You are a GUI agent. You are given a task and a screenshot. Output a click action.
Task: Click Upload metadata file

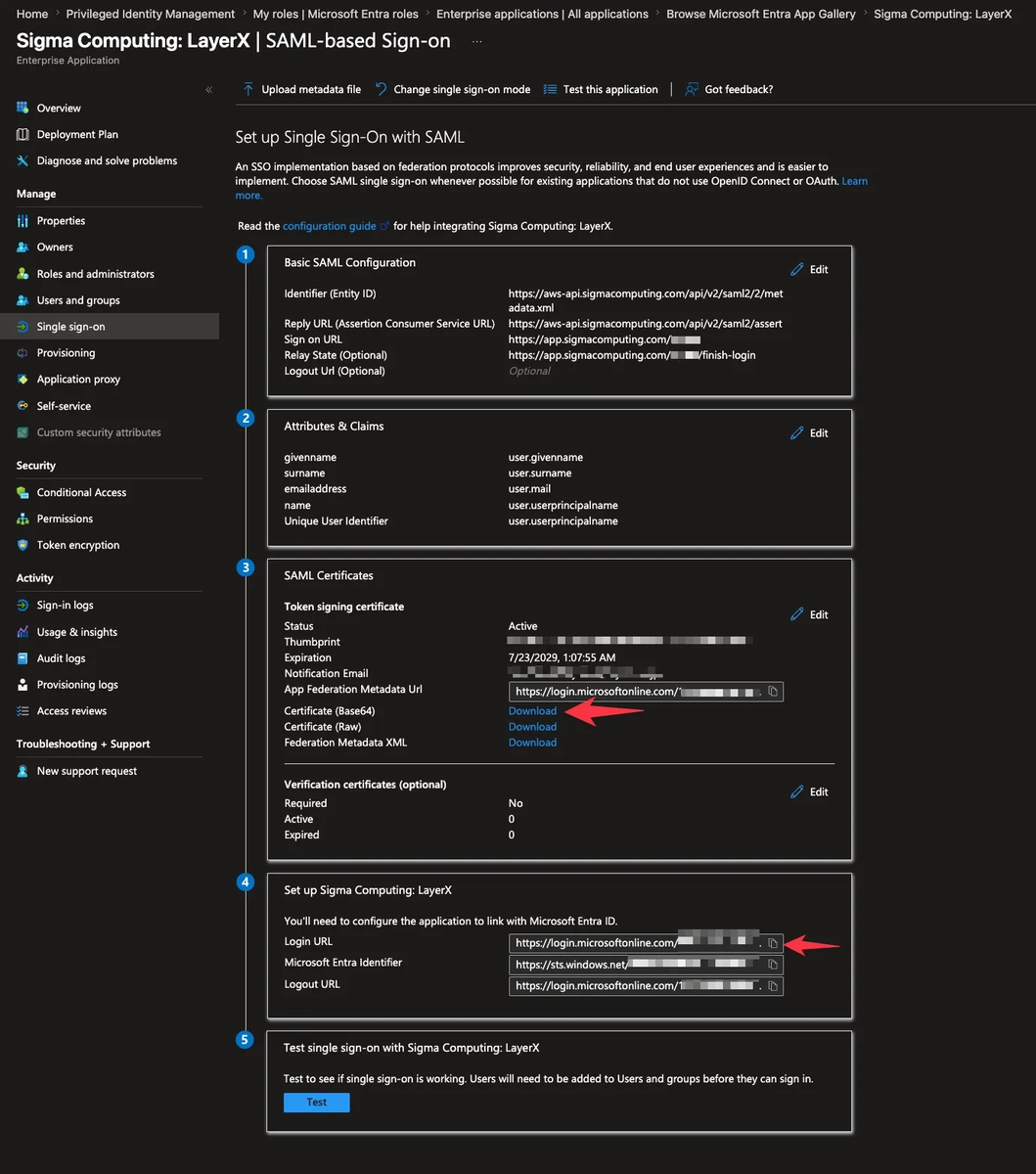(302, 89)
